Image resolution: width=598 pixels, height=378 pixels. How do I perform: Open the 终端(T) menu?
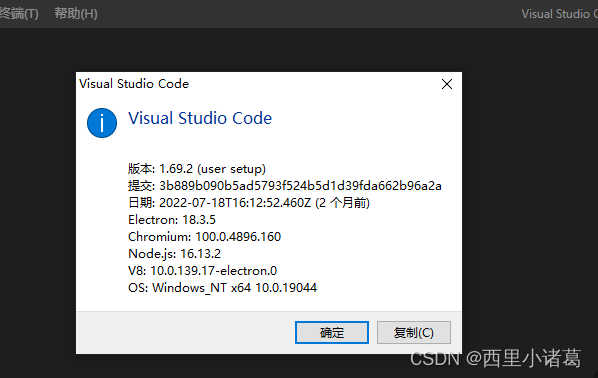(x=19, y=14)
